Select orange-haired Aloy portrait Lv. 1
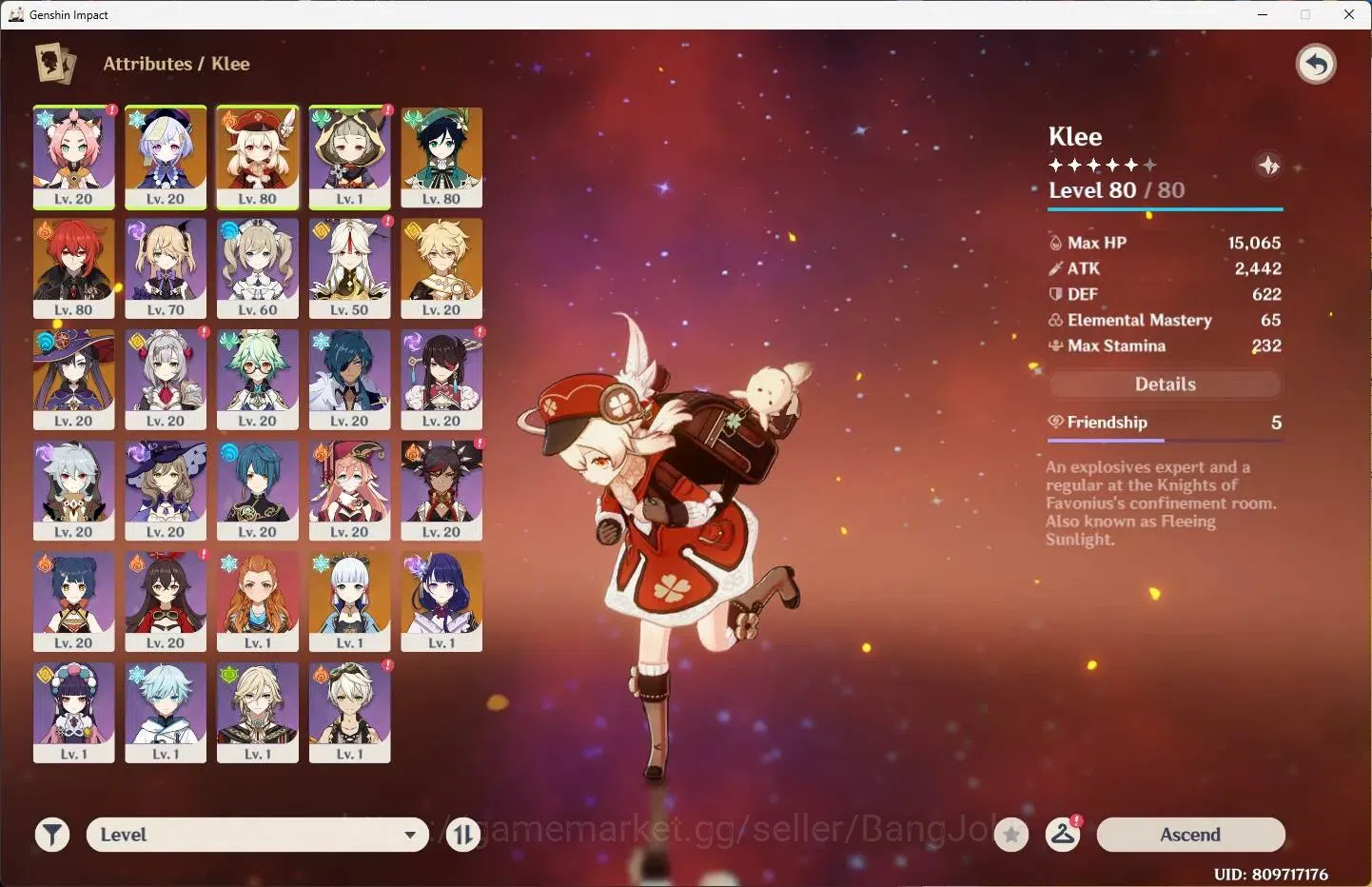1372x887 pixels. tap(257, 601)
